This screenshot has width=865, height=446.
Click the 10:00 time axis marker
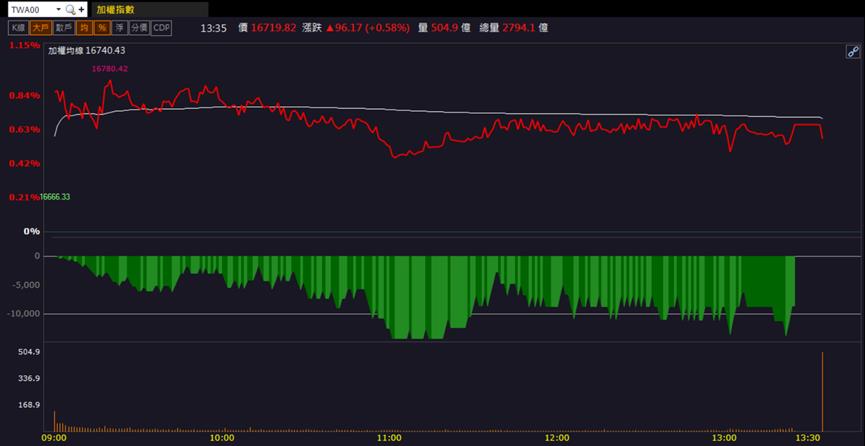pyautogui.click(x=222, y=438)
